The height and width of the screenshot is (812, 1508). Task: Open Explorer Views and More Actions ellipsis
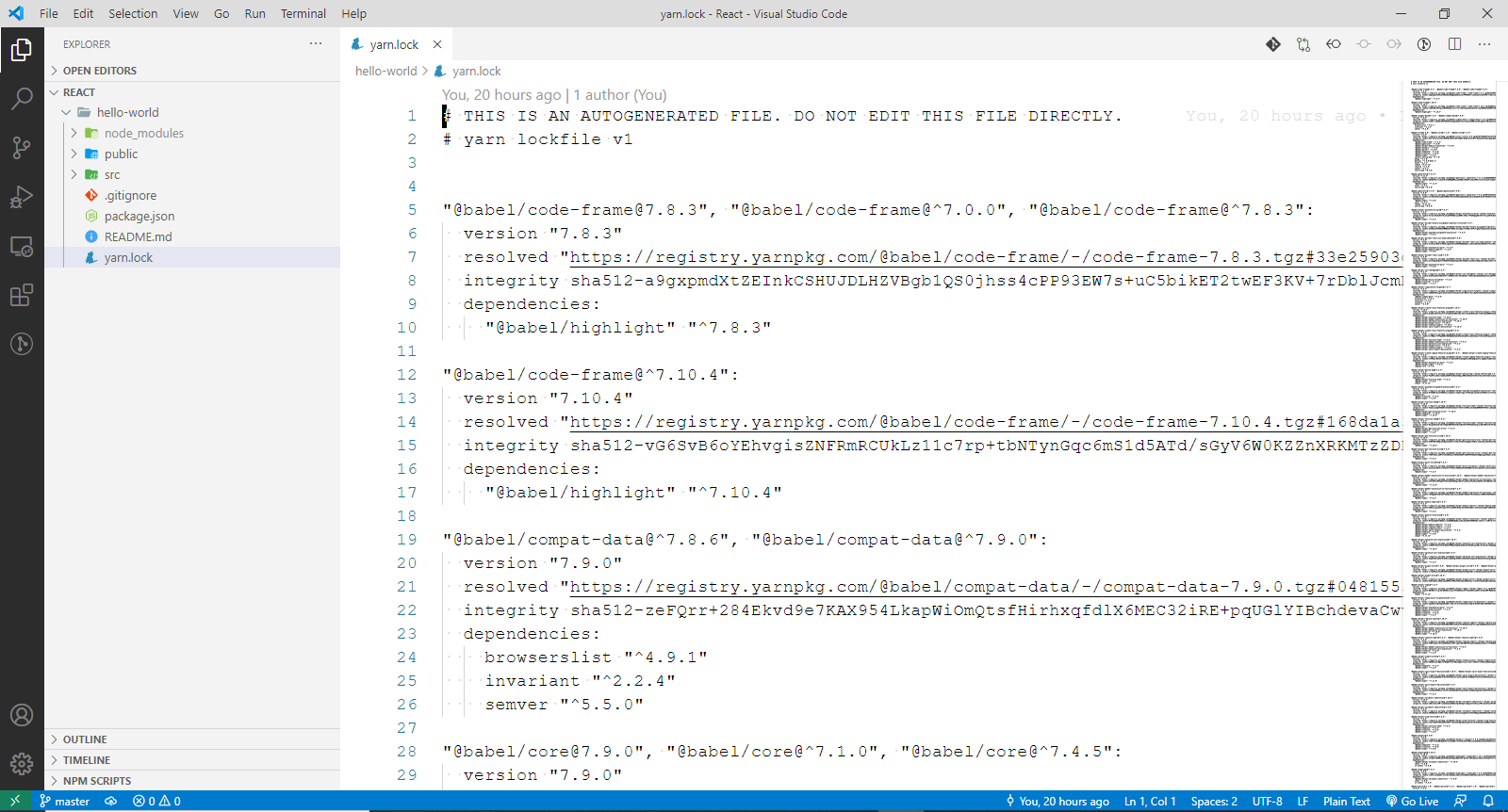click(316, 43)
